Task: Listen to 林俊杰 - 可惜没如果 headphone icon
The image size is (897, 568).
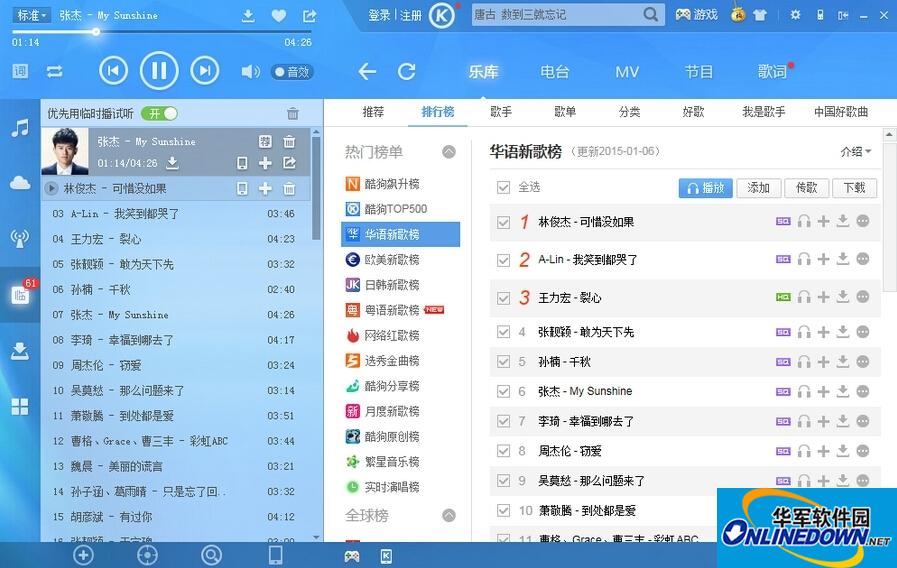Action: (x=804, y=221)
